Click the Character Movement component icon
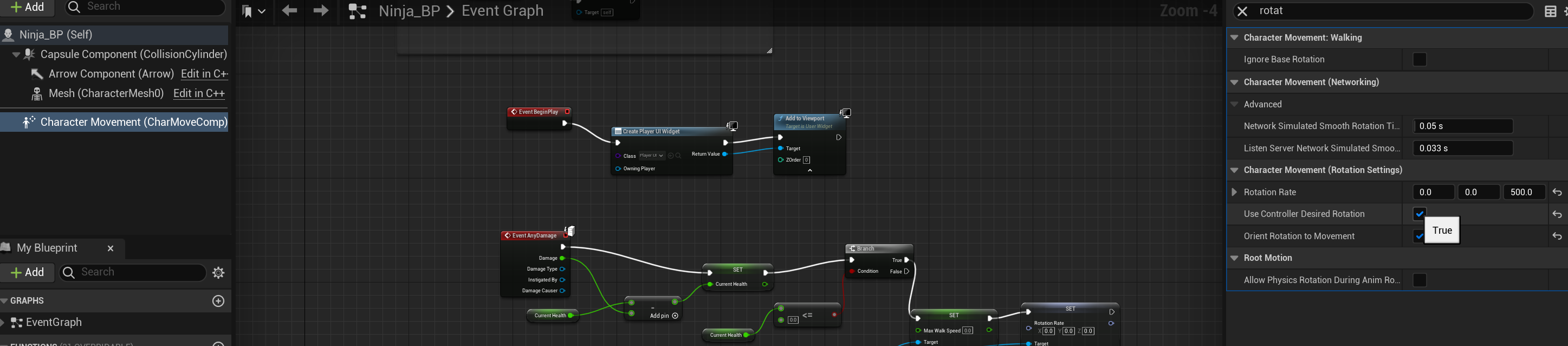 point(29,123)
